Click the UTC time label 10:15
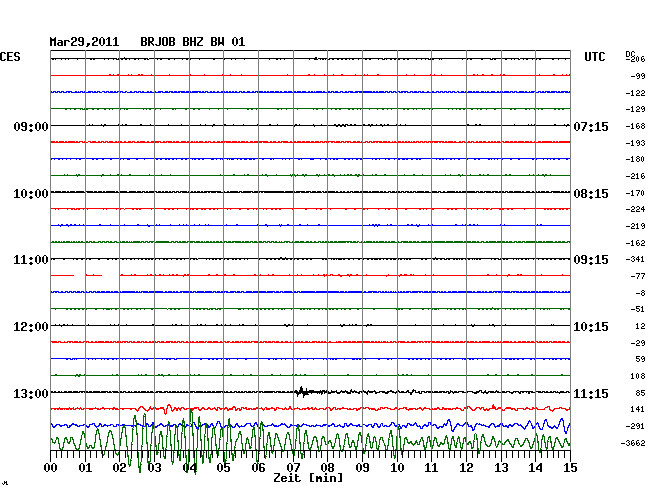650x494 pixels. click(591, 327)
